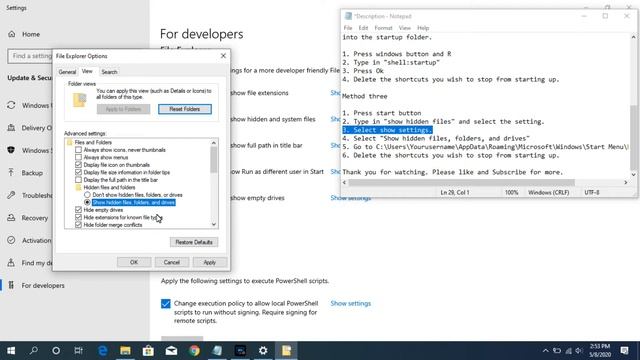Switch to the View tab
640x360 pixels.
pyautogui.click(x=87, y=71)
